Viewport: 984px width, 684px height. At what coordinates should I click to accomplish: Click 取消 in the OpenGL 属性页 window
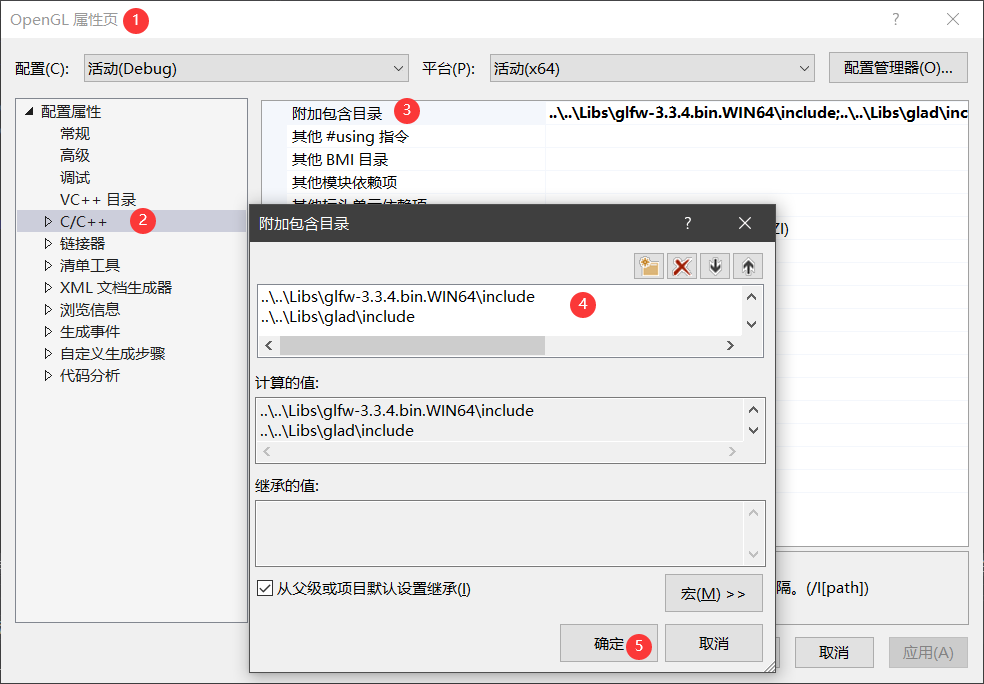pyautogui.click(x=834, y=653)
